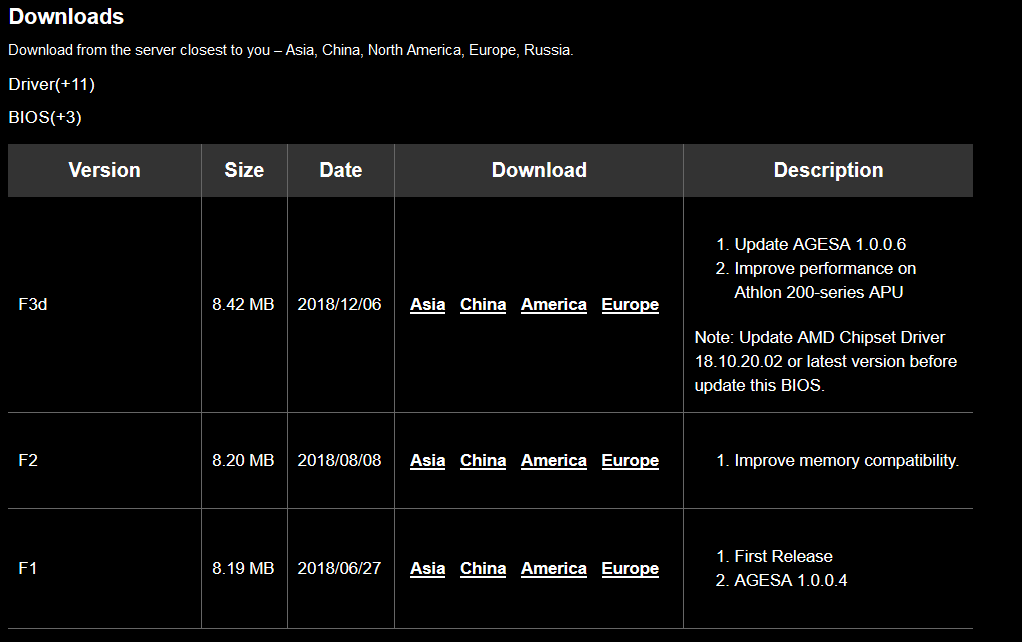Viewport: 1022px width, 642px height.
Task: Download BIOS F3d from China server
Action: click(483, 304)
